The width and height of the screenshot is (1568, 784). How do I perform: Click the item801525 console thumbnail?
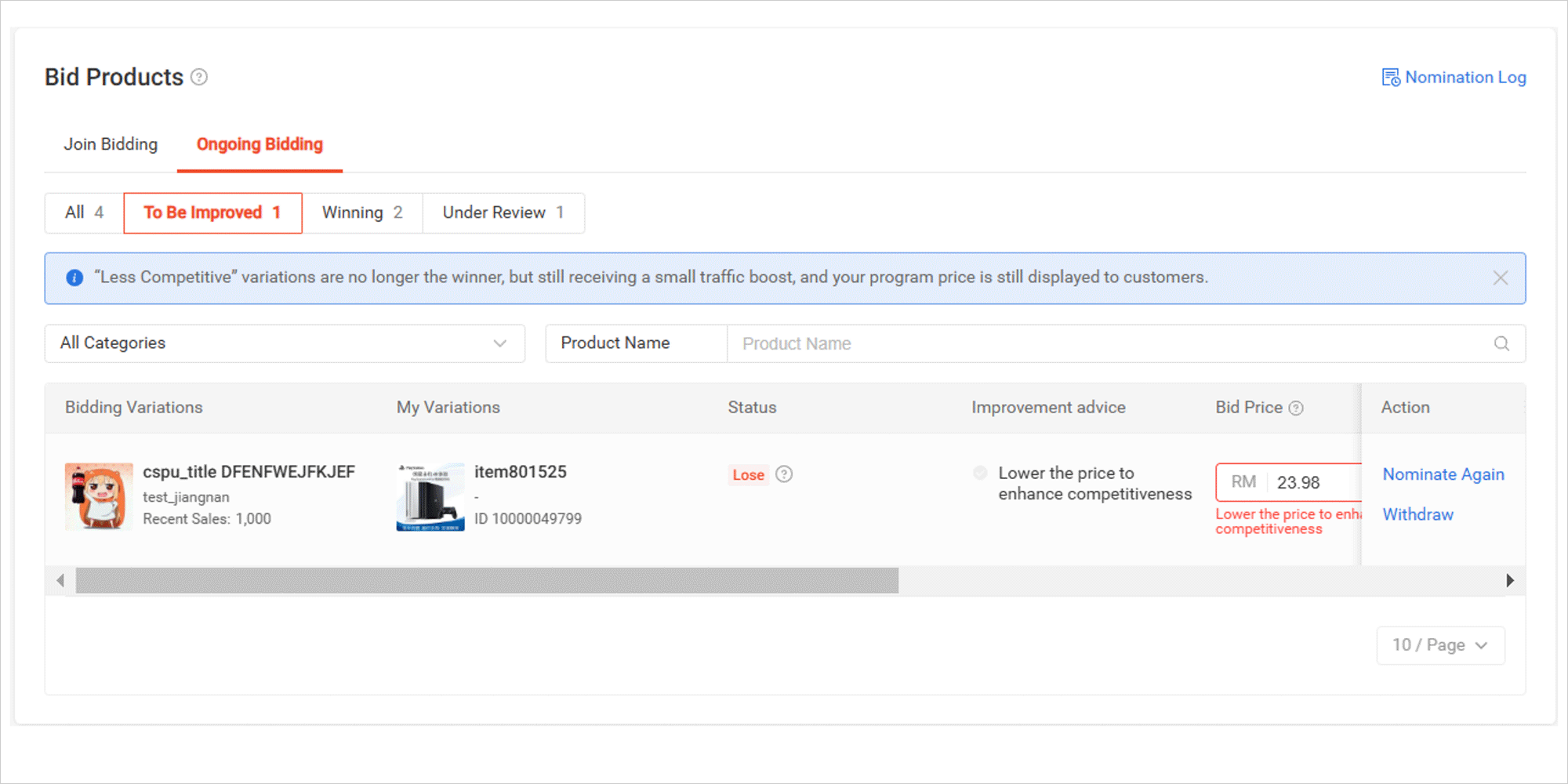430,496
